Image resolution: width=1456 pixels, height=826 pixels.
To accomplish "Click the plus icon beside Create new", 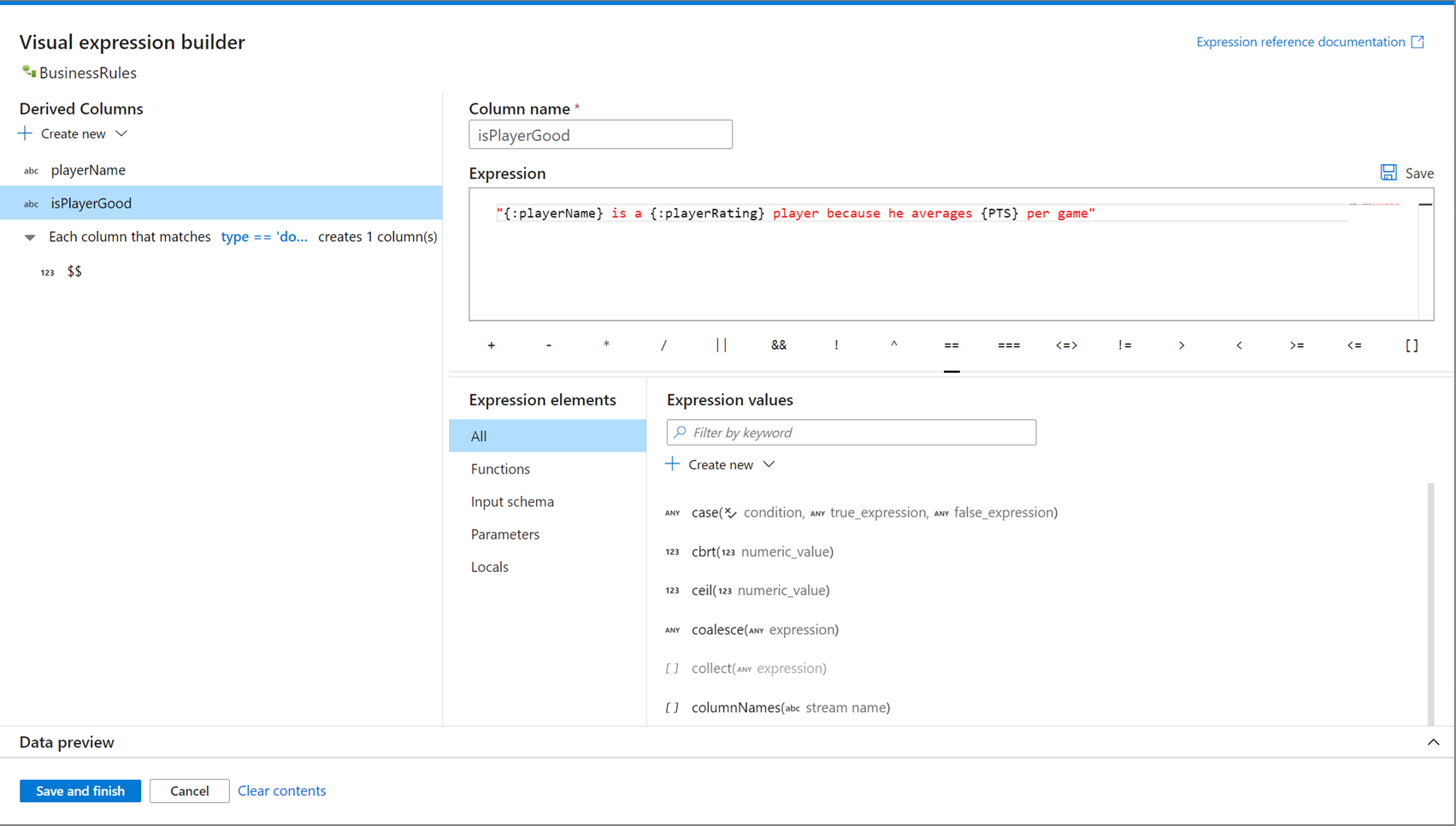I will [x=671, y=463].
